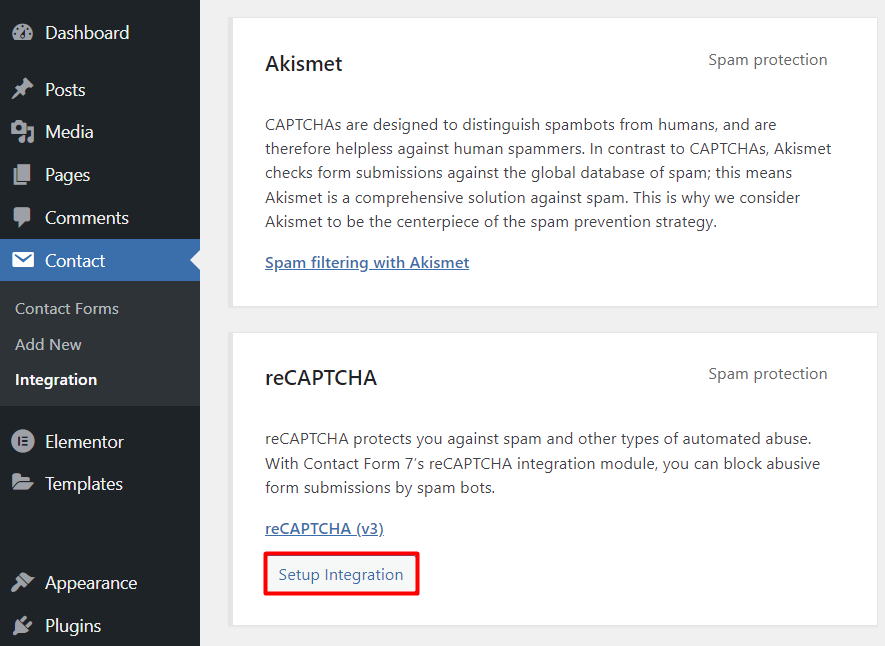Image resolution: width=885 pixels, height=646 pixels.
Task: Select the Posts pin icon
Action: [22, 89]
